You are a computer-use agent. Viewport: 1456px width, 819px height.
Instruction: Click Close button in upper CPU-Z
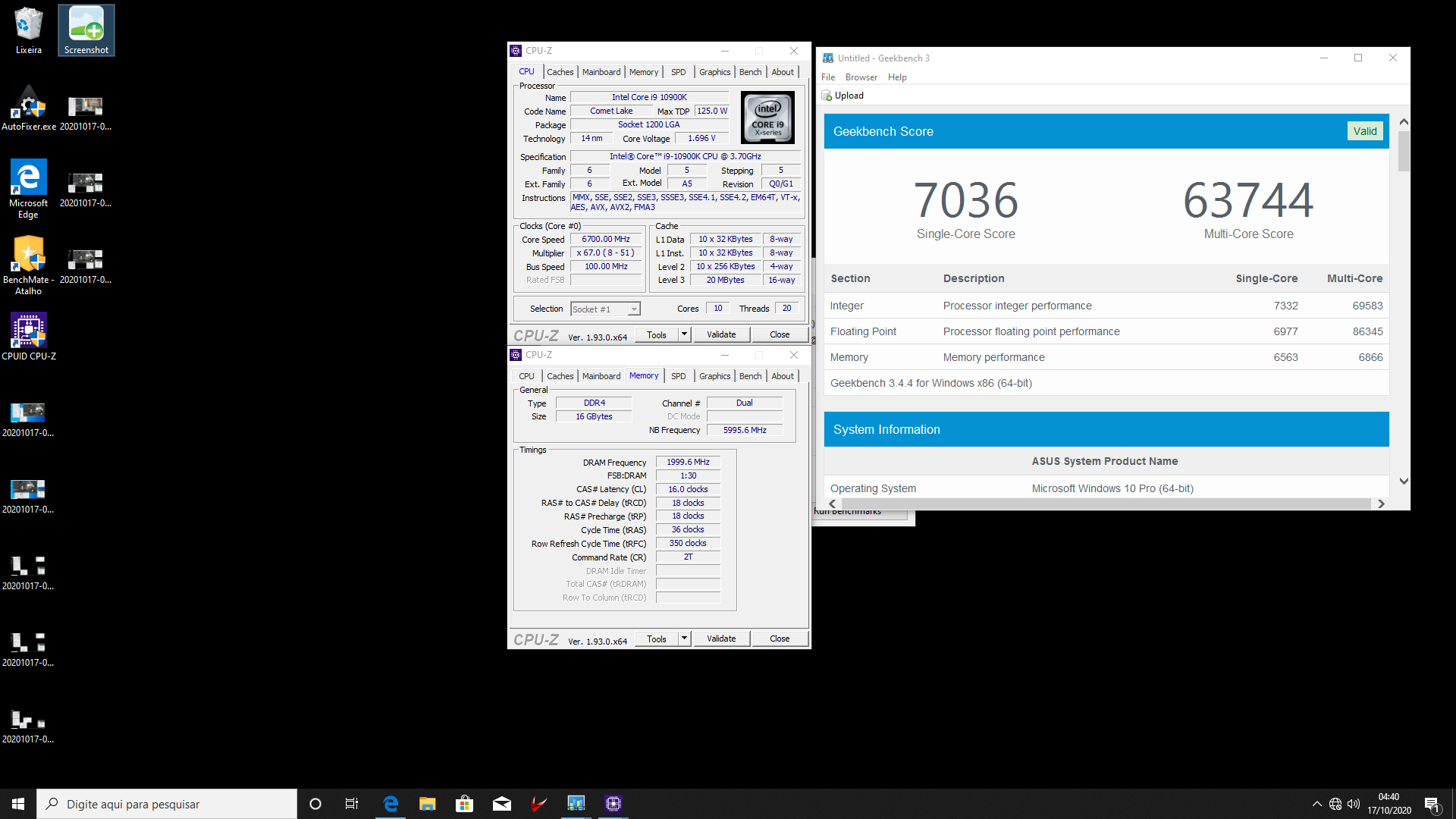pos(780,334)
